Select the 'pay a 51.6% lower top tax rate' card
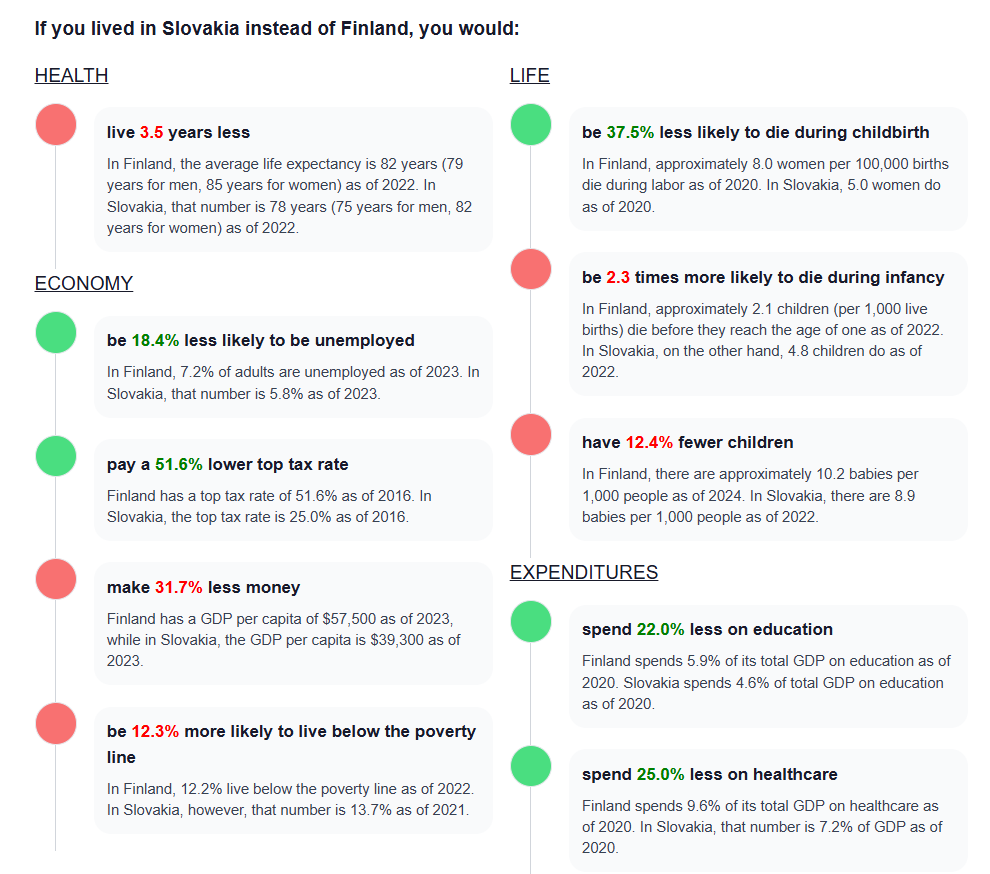This screenshot has height=874, width=990. [x=294, y=490]
